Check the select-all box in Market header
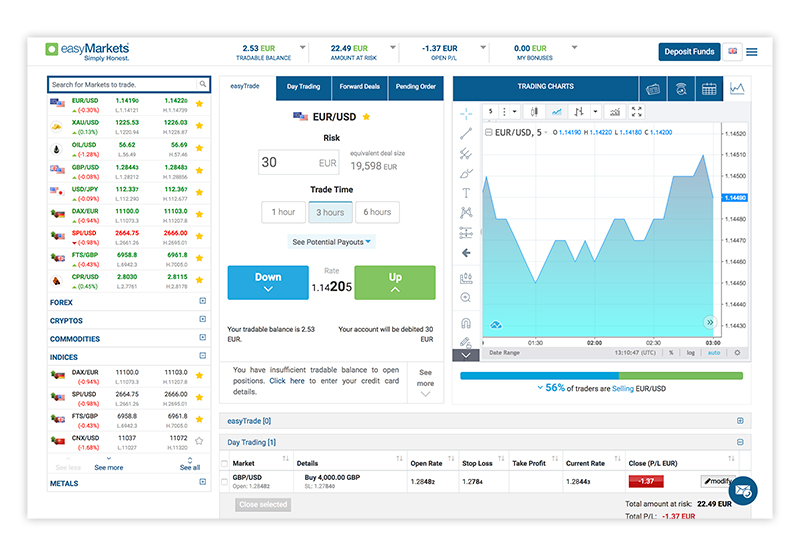The height and width of the screenshot is (556, 800). 224,464
